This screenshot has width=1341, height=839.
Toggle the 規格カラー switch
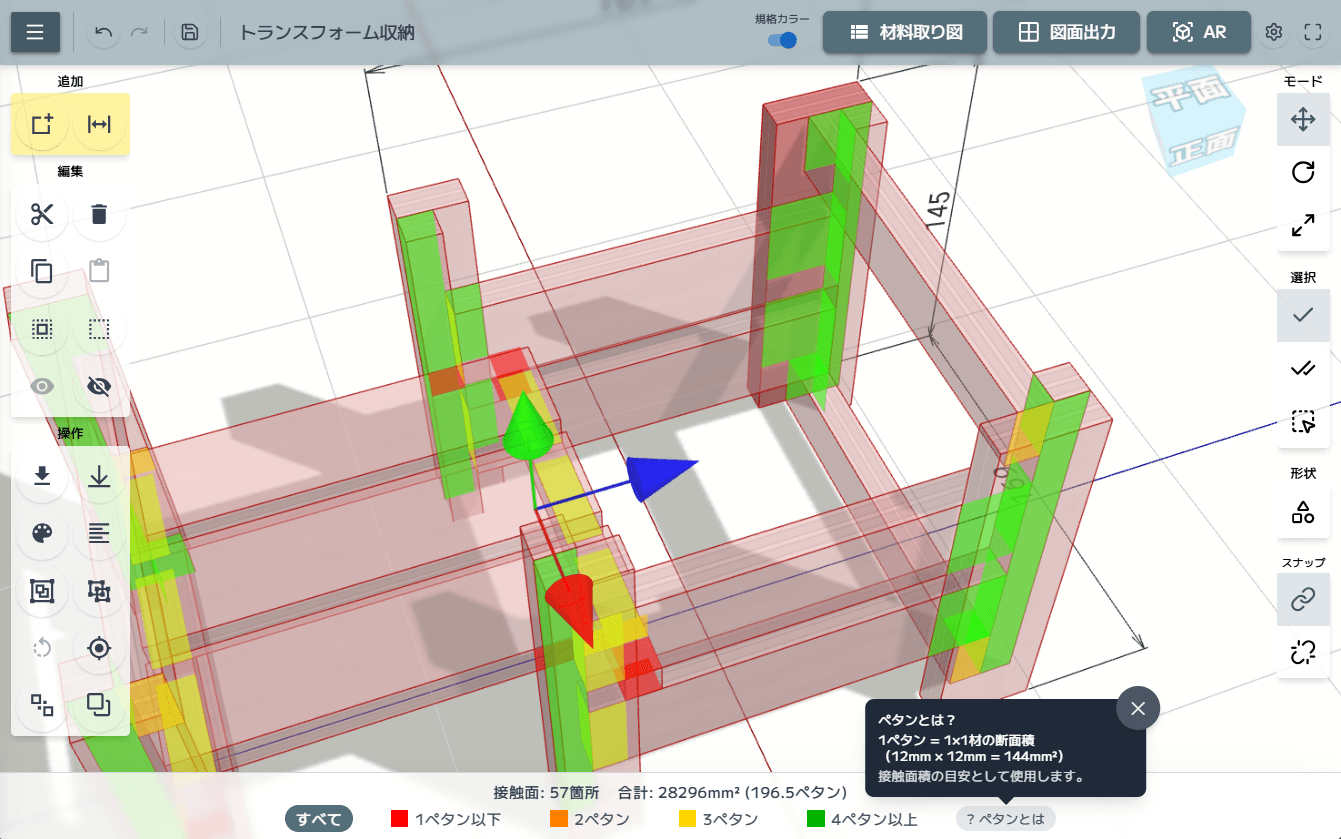(782, 40)
